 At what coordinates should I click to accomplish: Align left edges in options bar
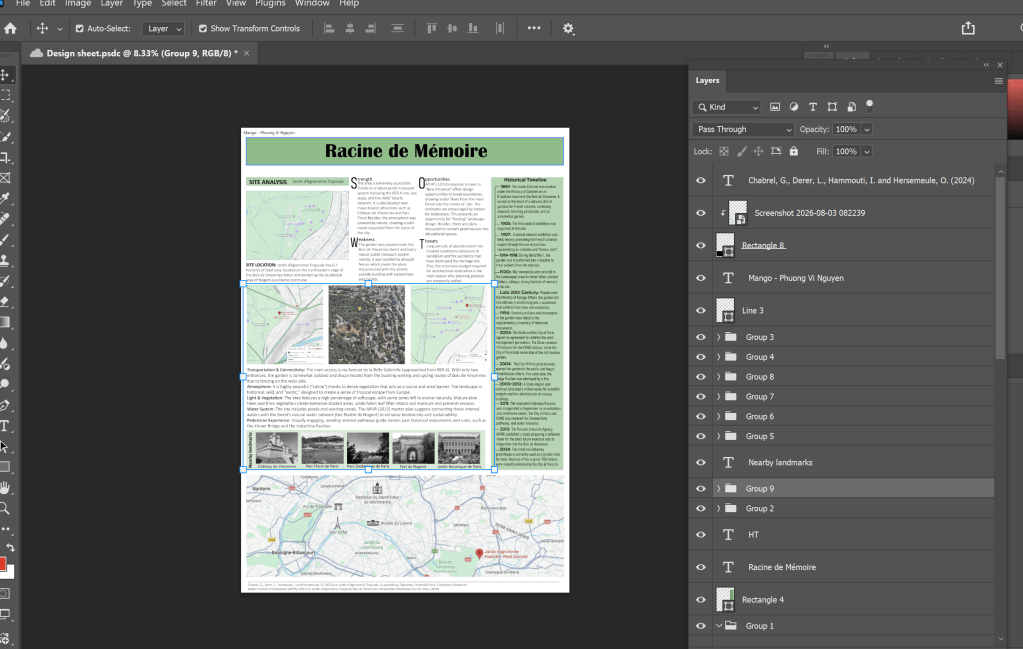pyautogui.click(x=329, y=29)
